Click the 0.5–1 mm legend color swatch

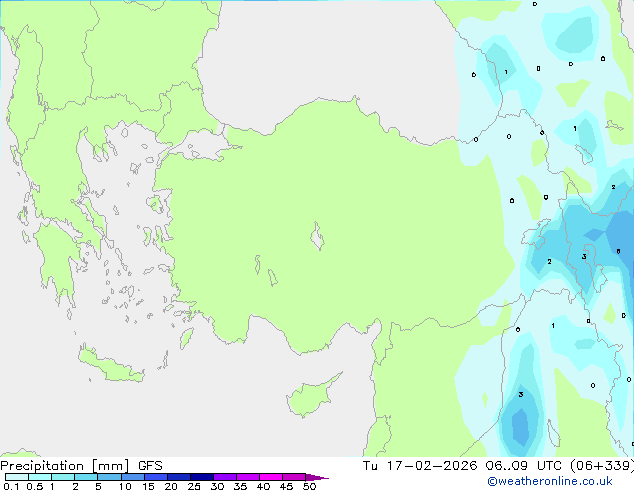[x=40, y=477]
